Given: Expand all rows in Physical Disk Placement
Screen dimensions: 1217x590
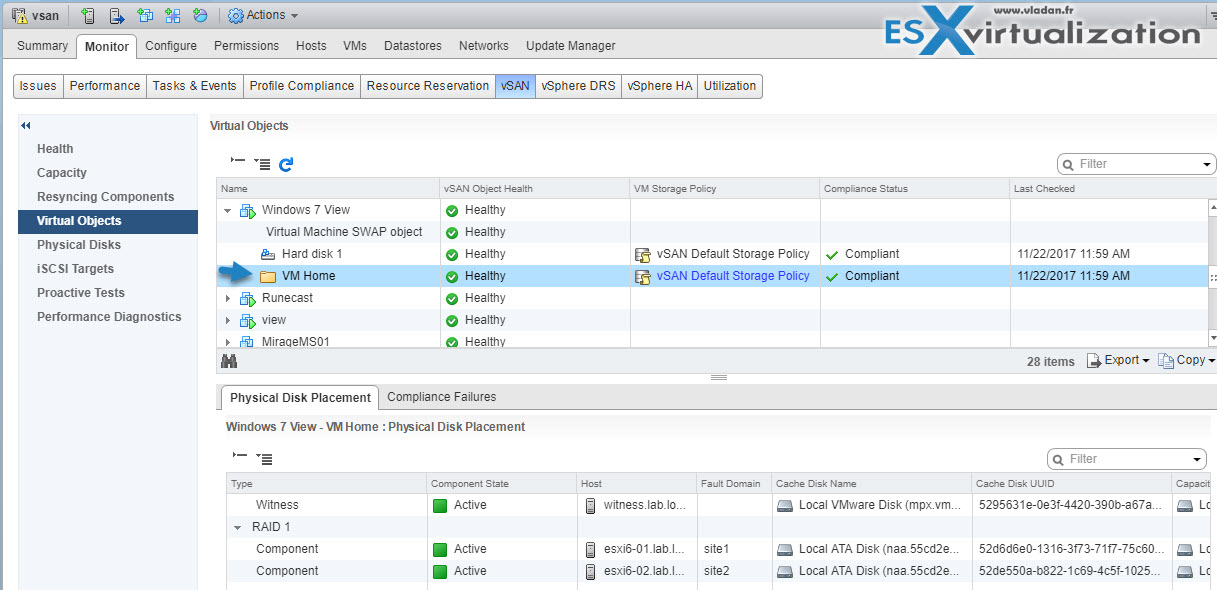Looking at the screenshot, I should coord(264,458).
